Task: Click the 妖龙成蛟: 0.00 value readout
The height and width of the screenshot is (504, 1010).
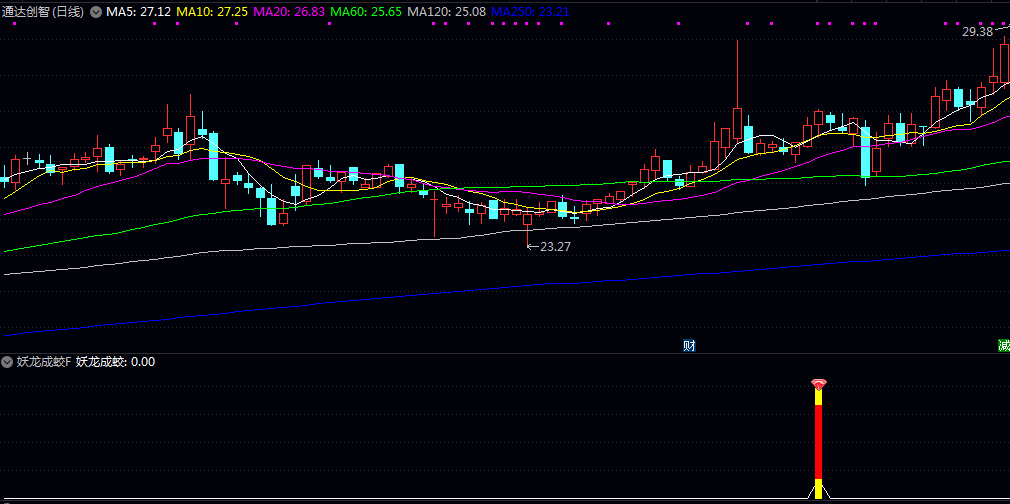Action: point(115,362)
